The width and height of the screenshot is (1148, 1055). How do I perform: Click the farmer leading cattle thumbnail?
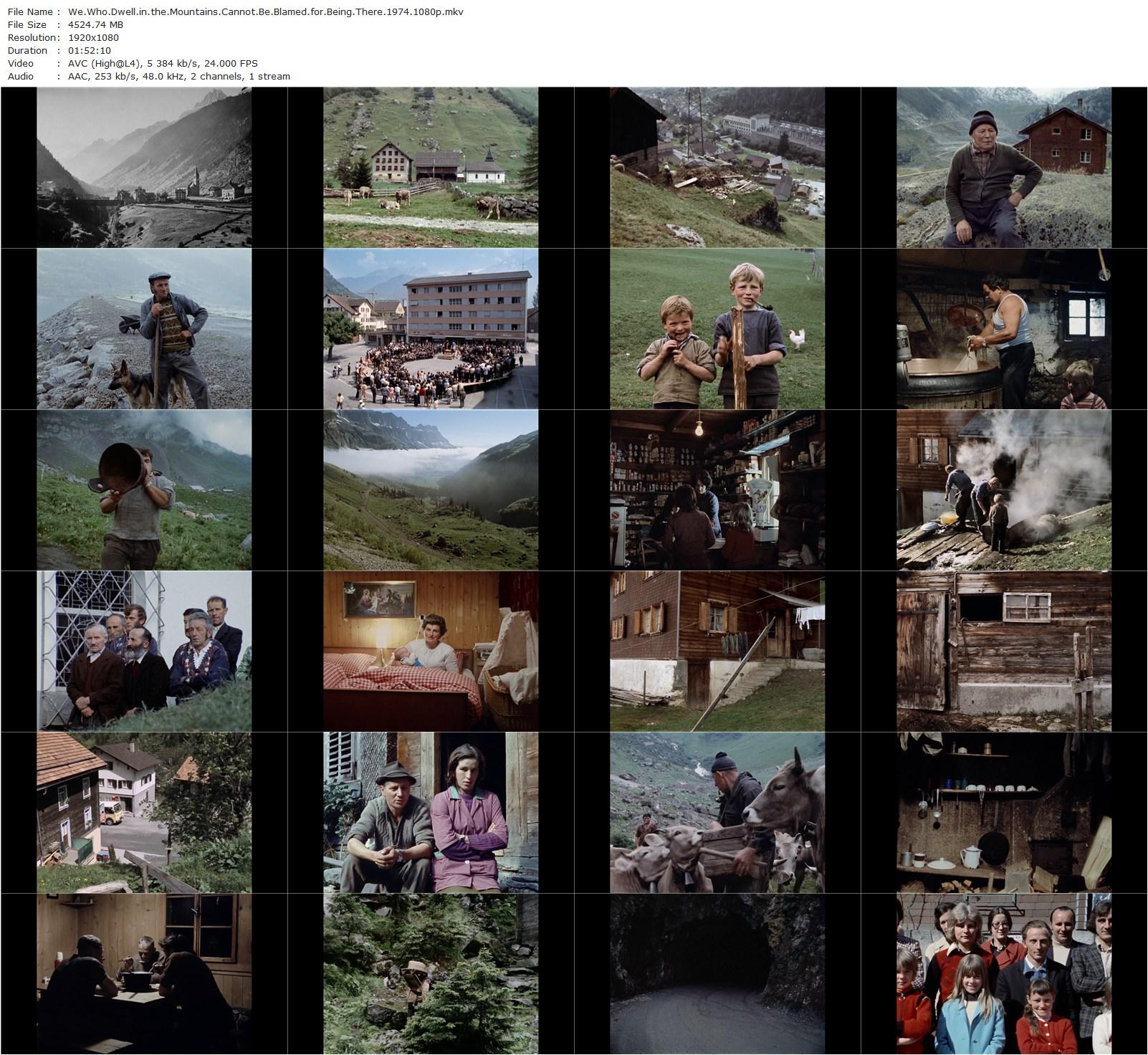point(717,806)
